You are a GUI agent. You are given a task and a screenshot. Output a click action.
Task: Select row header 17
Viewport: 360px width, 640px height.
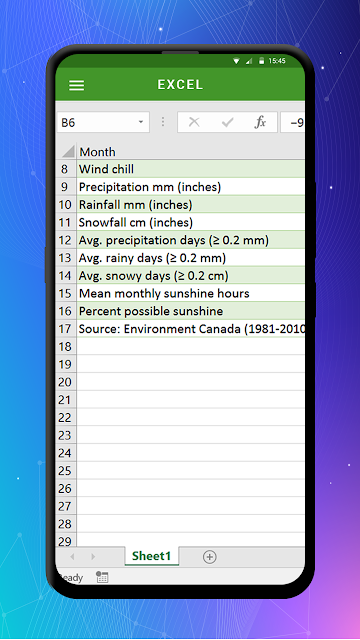pyautogui.click(x=66, y=329)
